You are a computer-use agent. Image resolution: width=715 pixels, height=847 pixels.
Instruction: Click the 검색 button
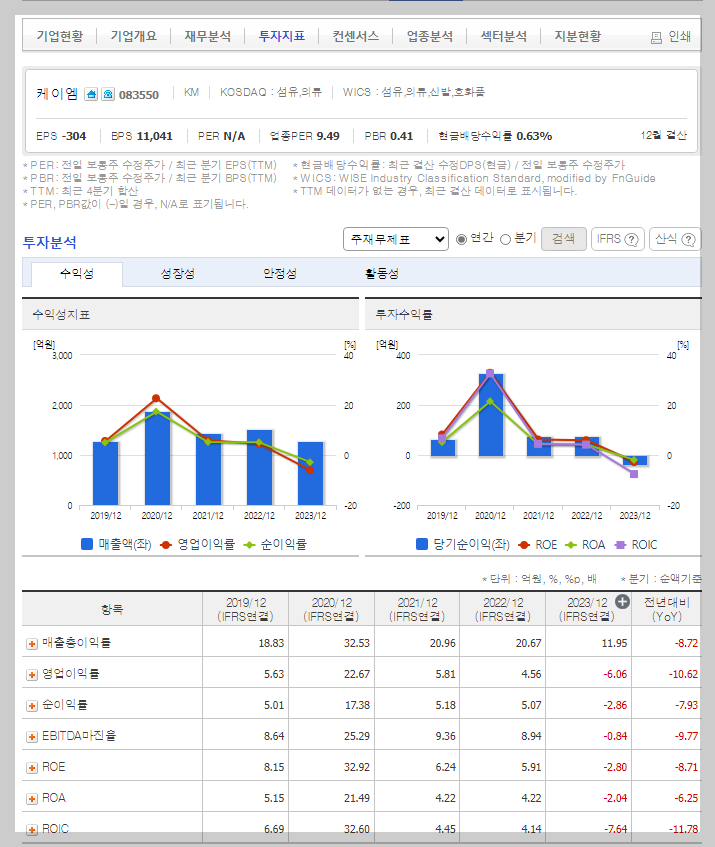[564, 239]
